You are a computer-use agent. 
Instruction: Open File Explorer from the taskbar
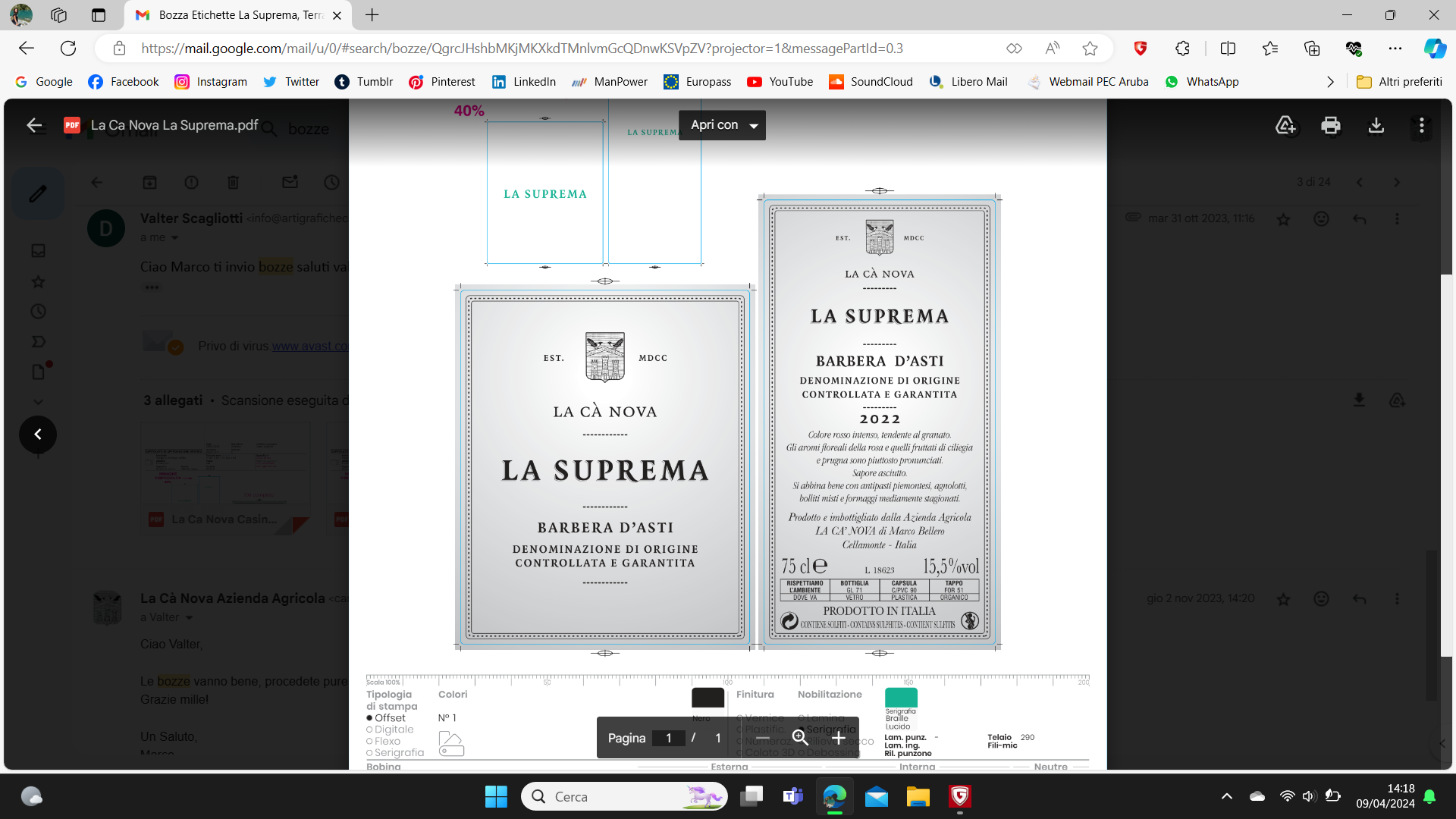pos(918,796)
